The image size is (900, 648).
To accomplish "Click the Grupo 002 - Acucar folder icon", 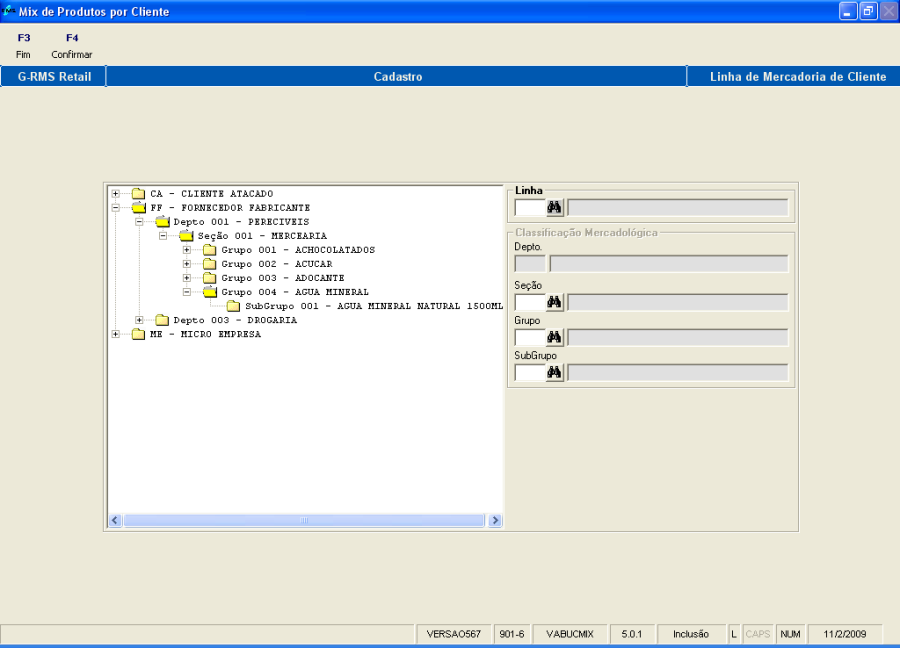I will click(209, 264).
